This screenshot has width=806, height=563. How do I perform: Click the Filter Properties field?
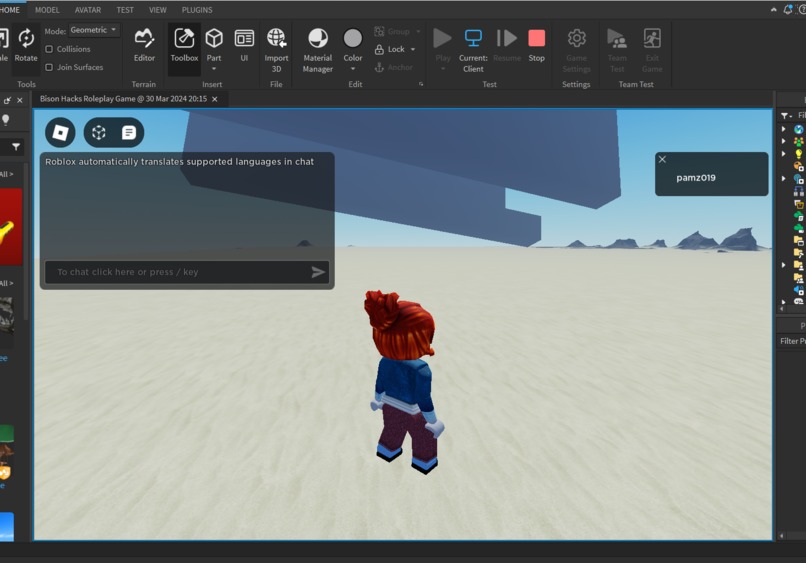tap(792, 341)
